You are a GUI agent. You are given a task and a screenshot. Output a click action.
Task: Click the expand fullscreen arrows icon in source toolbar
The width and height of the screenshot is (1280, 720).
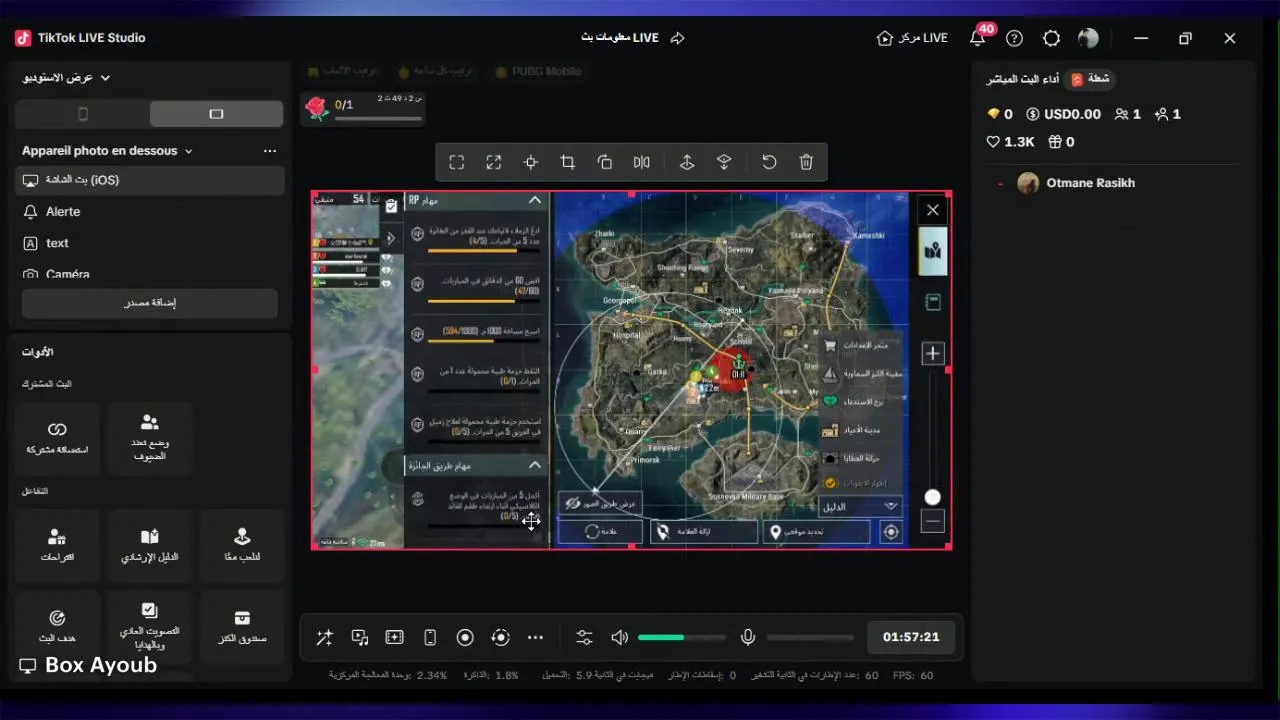click(x=493, y=162)
